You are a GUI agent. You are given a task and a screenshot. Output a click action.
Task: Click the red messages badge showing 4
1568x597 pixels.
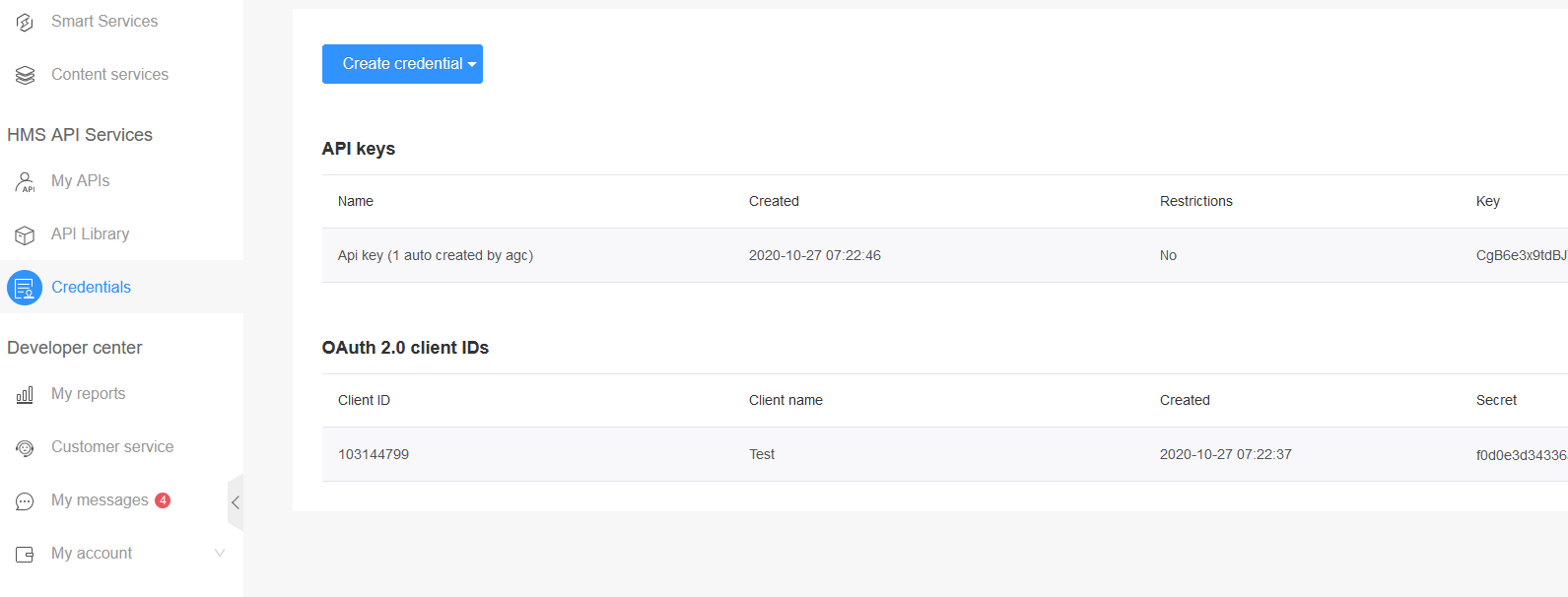(163, 500)
